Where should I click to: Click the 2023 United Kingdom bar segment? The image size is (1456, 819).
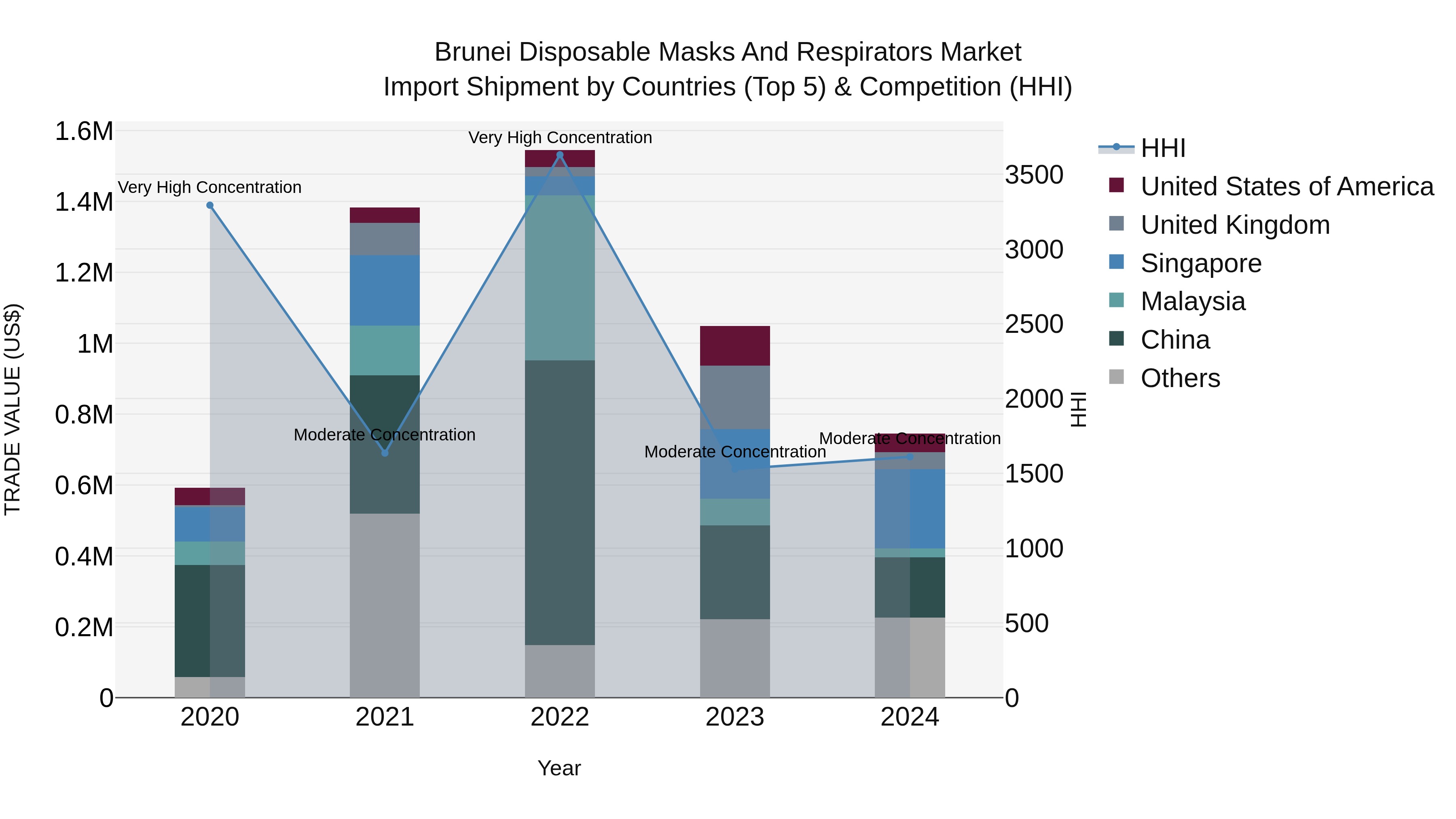[735, 397]
